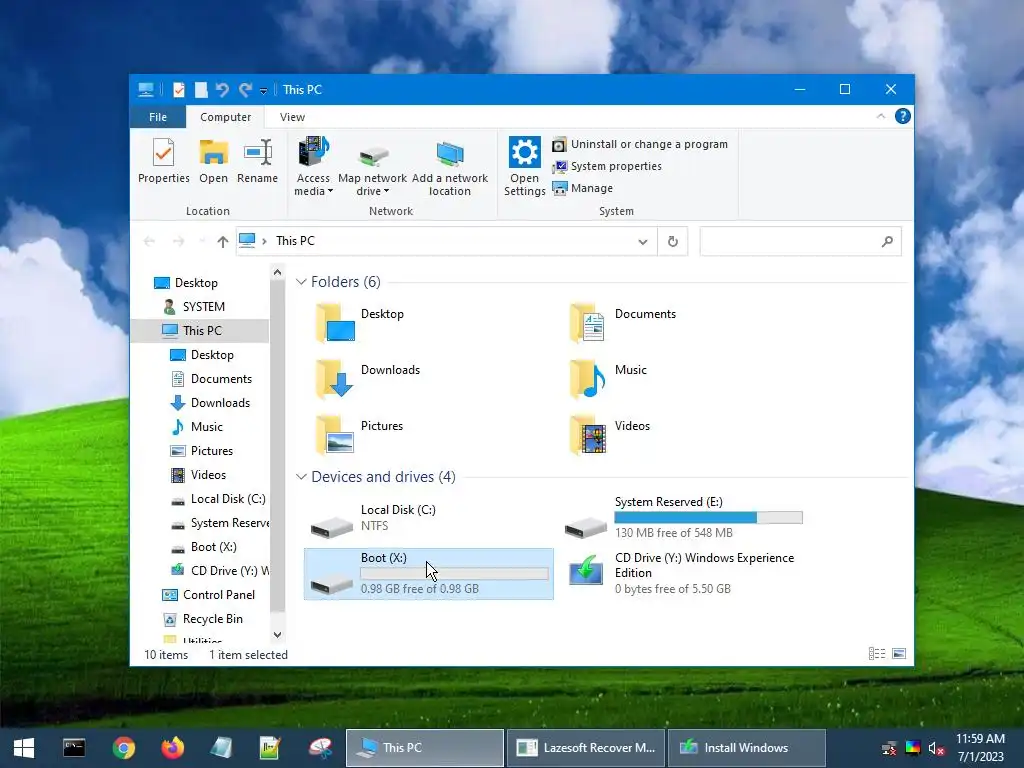Select CD Drive (Y:) Windows Experience Edition

[684, 573]
